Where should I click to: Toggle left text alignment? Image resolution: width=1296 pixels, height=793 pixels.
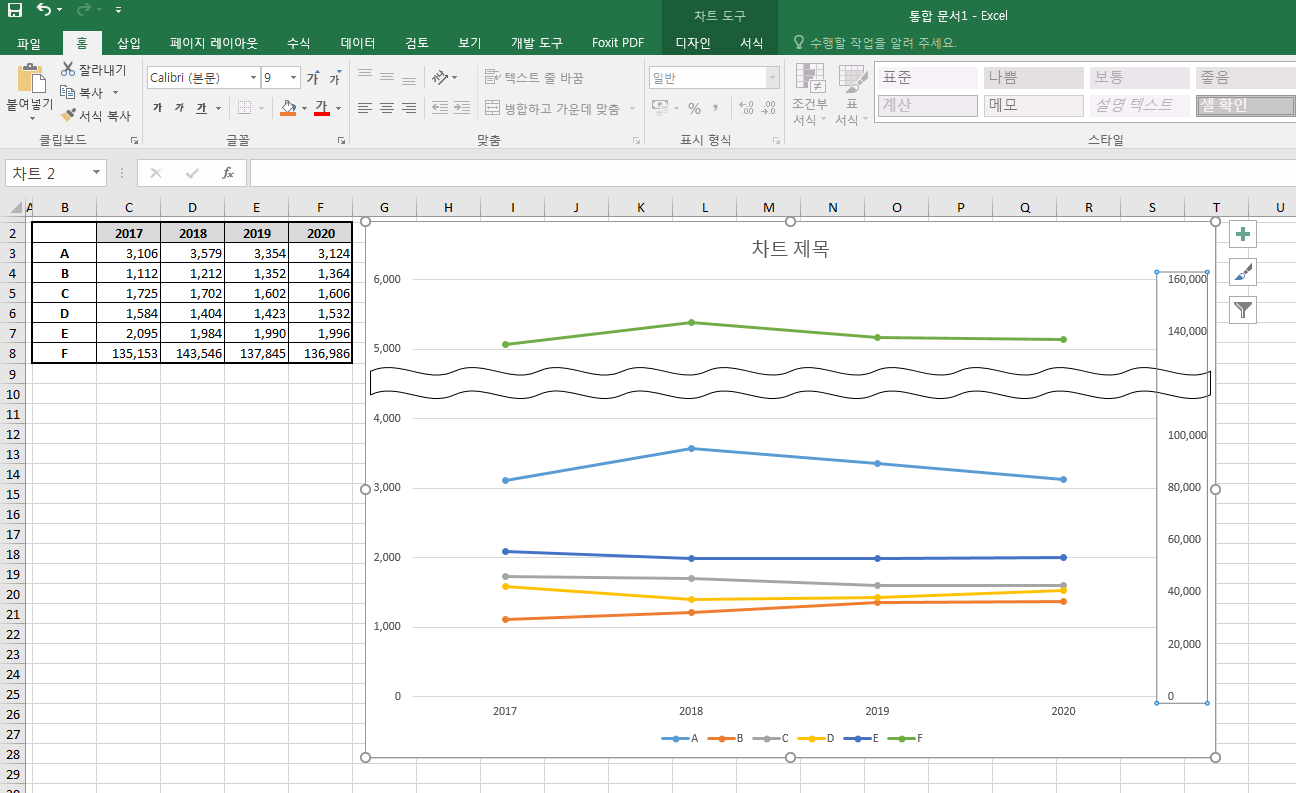[365, 107]
